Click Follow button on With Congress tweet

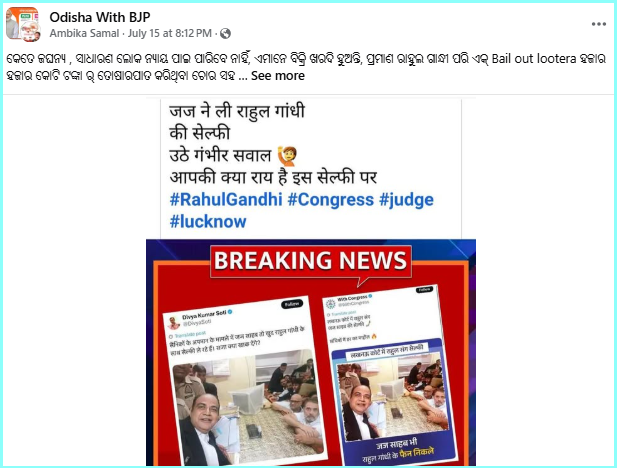pos(424,290)
